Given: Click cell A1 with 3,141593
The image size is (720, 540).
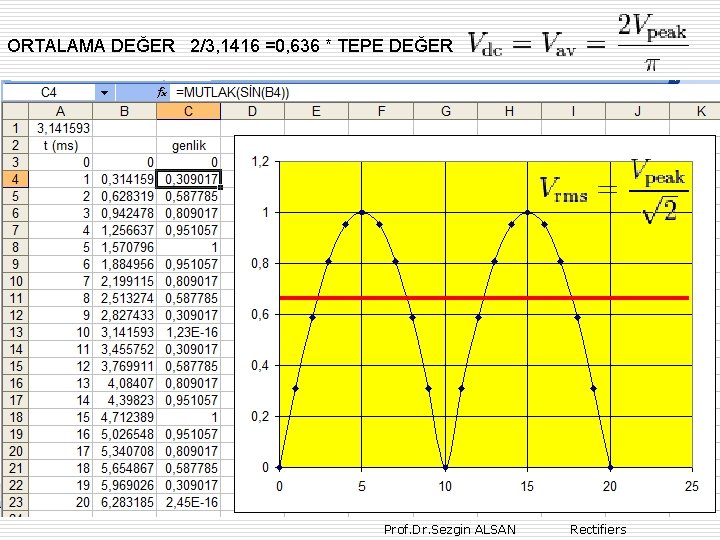Looking at the screenshot, I should [x=61, y=128].
